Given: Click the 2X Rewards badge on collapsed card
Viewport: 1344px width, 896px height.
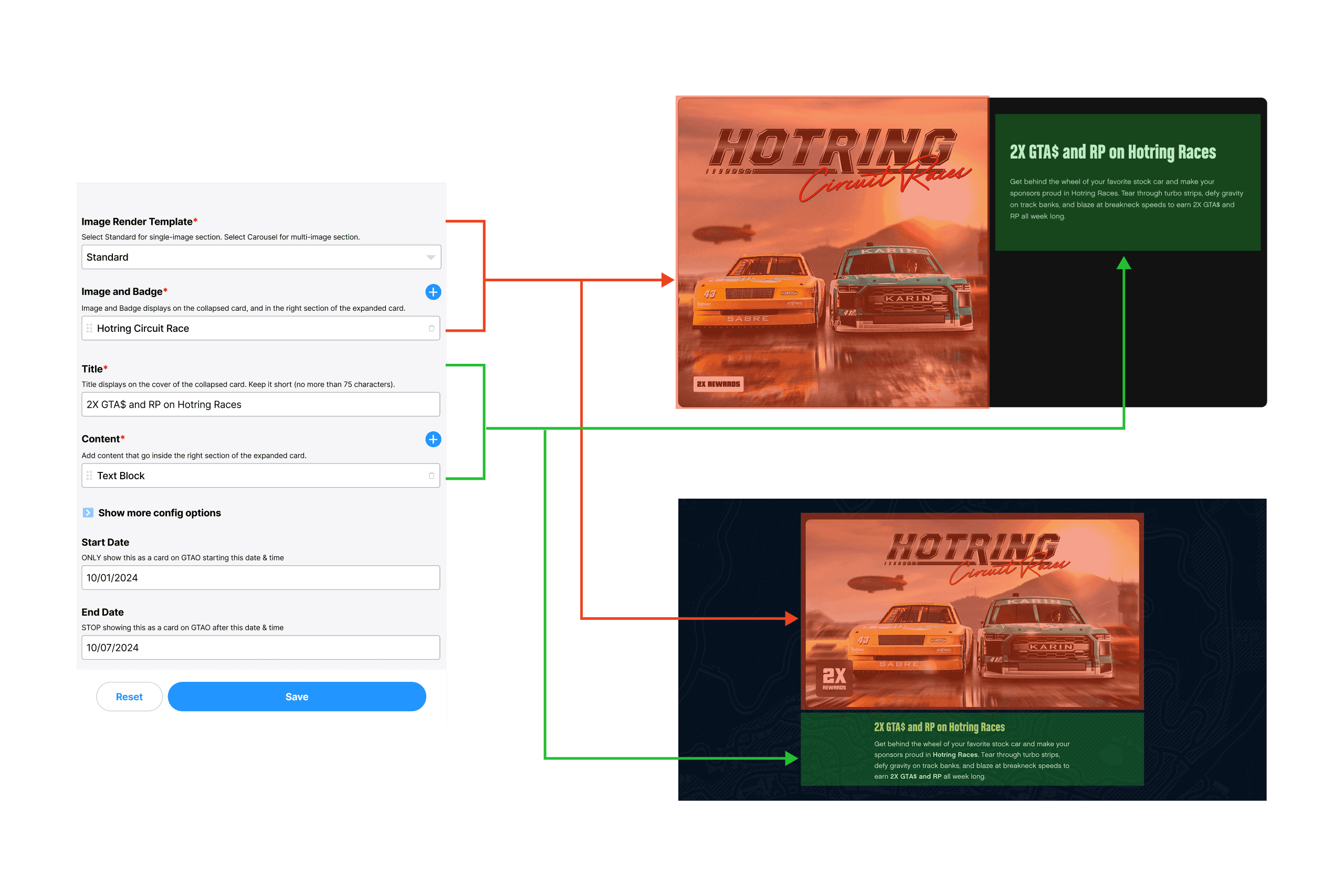Looking at the screenshot, I should 834,678.
